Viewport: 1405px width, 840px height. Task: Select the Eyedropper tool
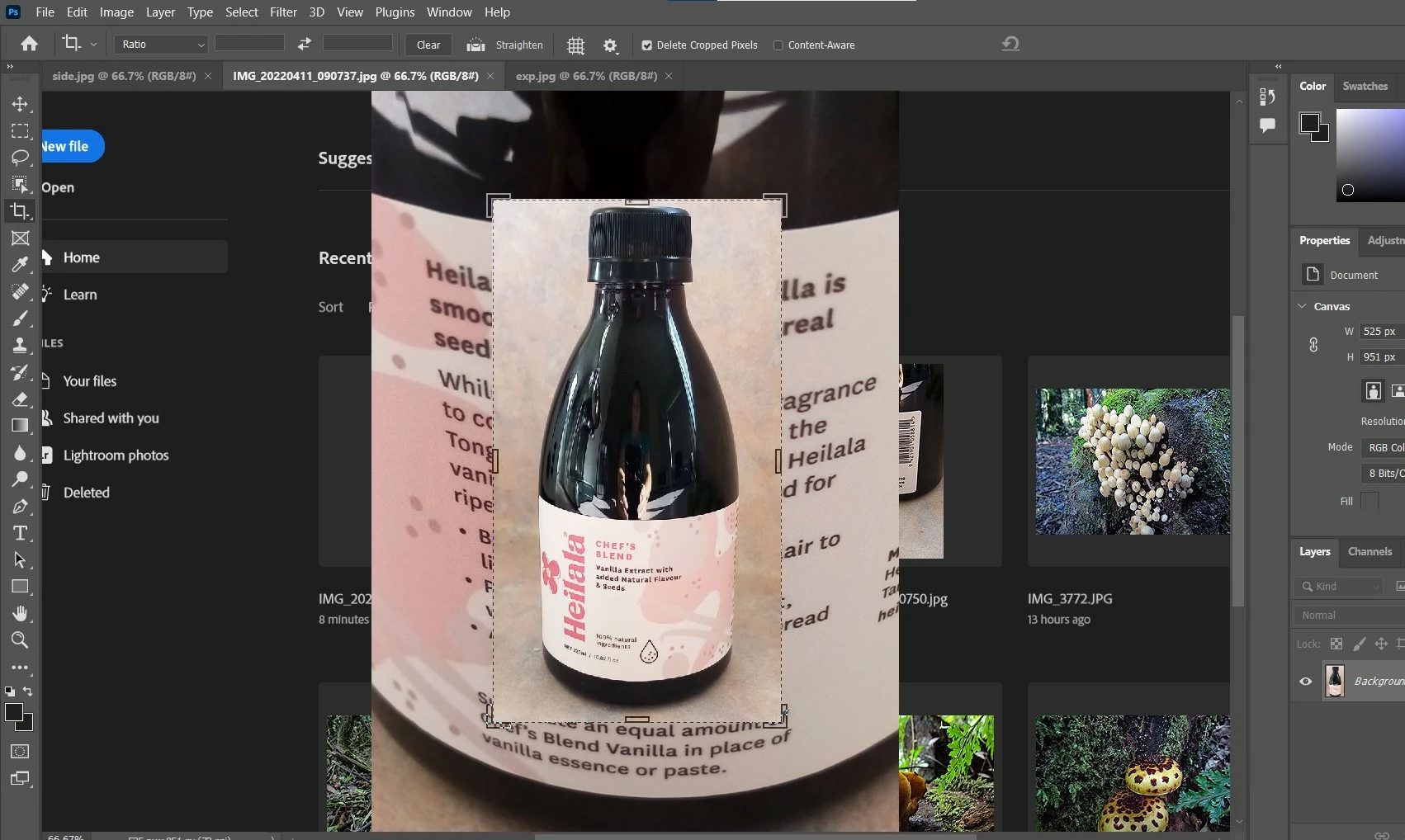pos(20,265)
